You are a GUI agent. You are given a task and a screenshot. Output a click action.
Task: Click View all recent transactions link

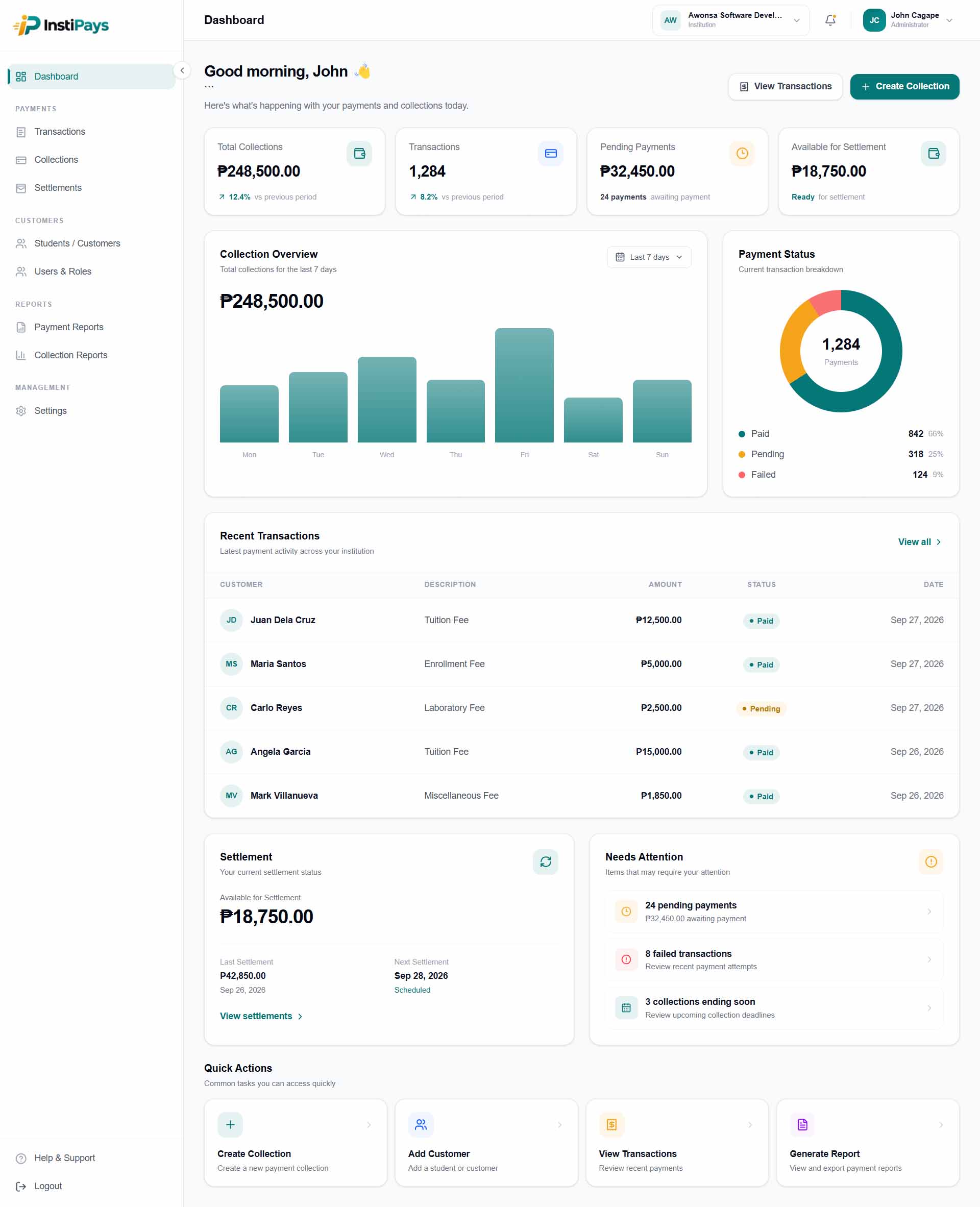pyautogui.click(x=920, y=542)
